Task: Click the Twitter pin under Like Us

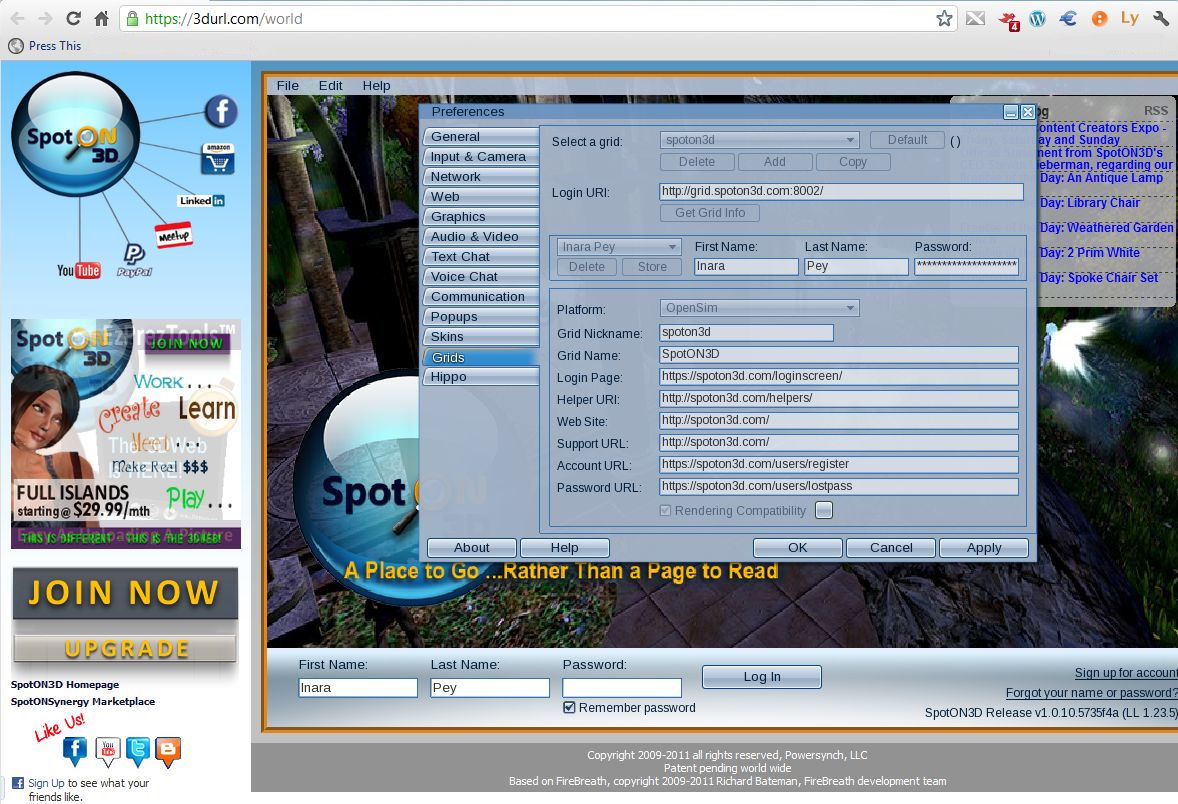Action: 138,750
